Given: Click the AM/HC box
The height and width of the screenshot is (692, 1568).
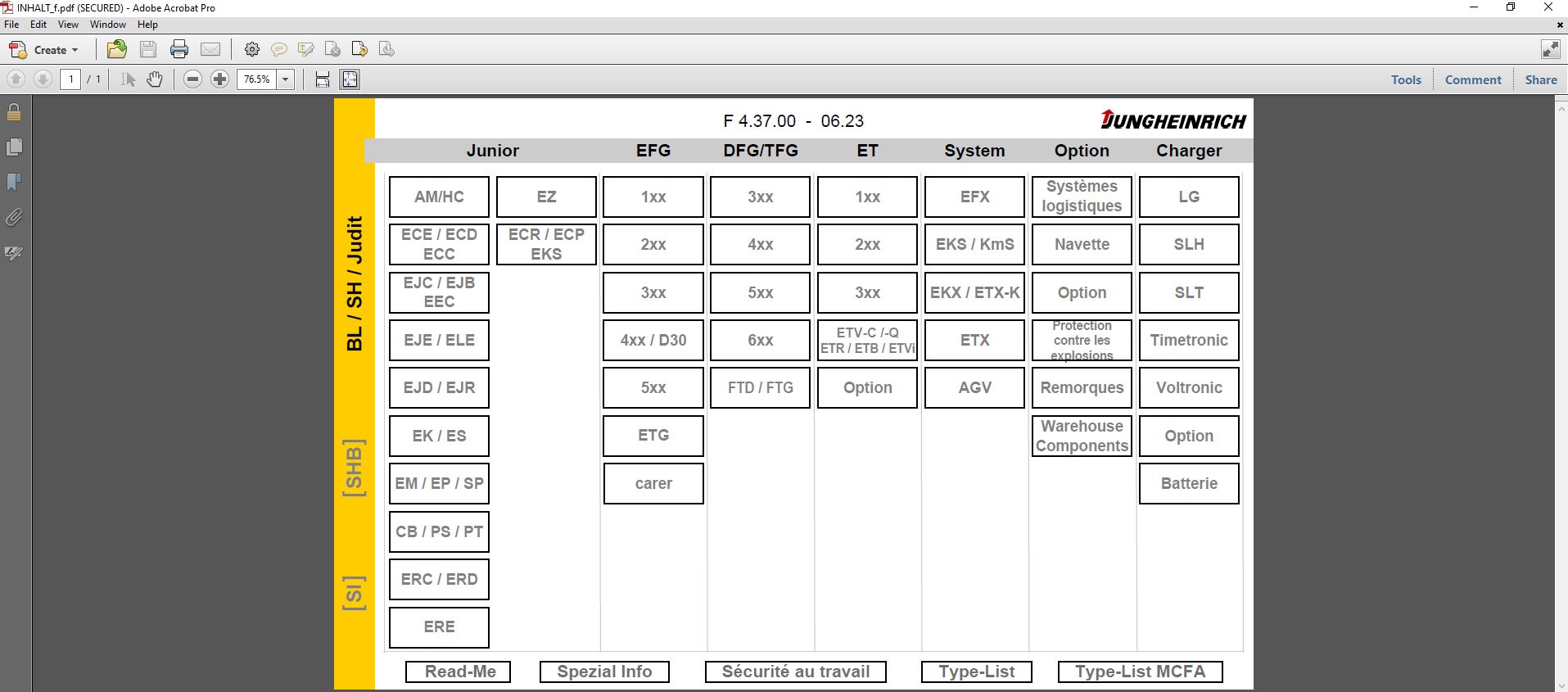Looking at the screenshot, I should 439,197.
